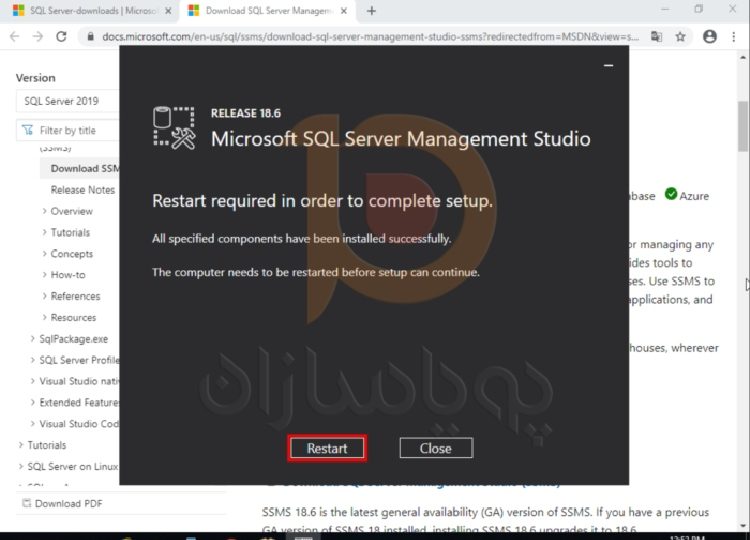
Task: Open Release Notes in sidebar
Action: [x=83, y=190]
